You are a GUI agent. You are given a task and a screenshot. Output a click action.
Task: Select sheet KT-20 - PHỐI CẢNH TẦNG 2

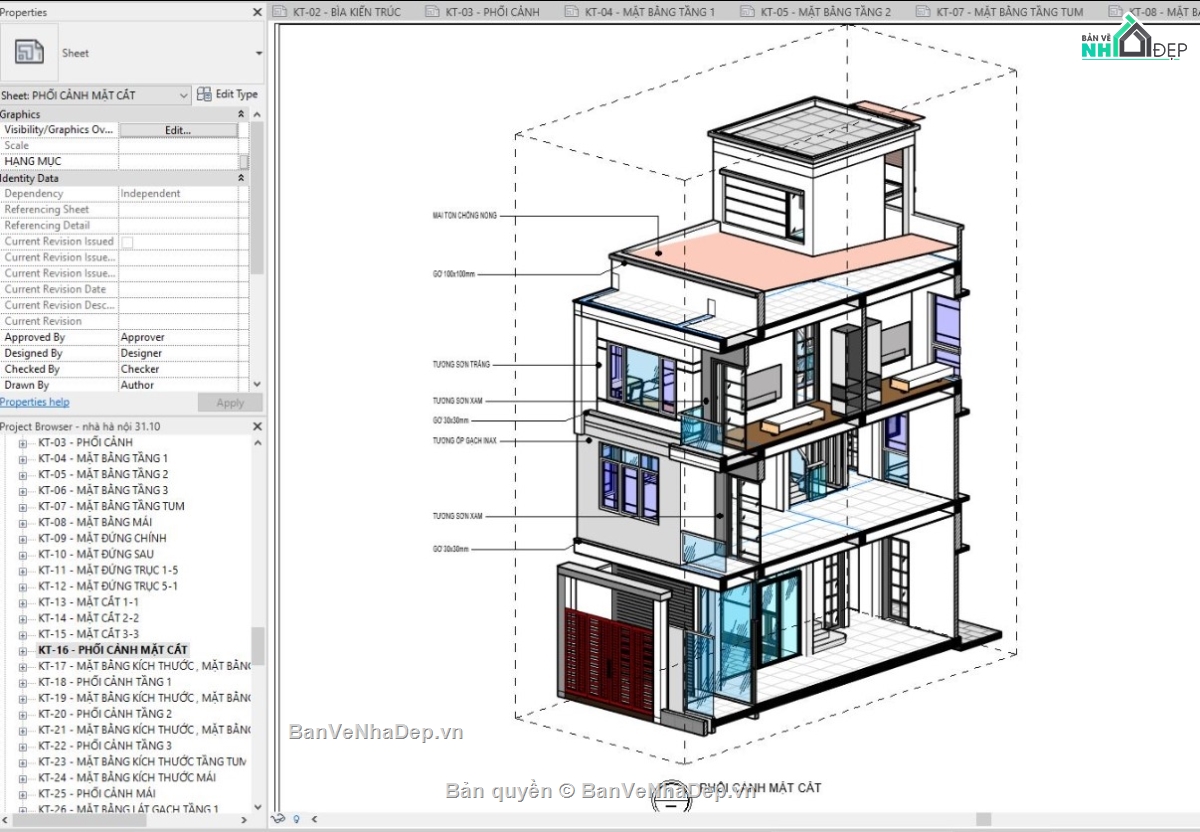[105, 714]
